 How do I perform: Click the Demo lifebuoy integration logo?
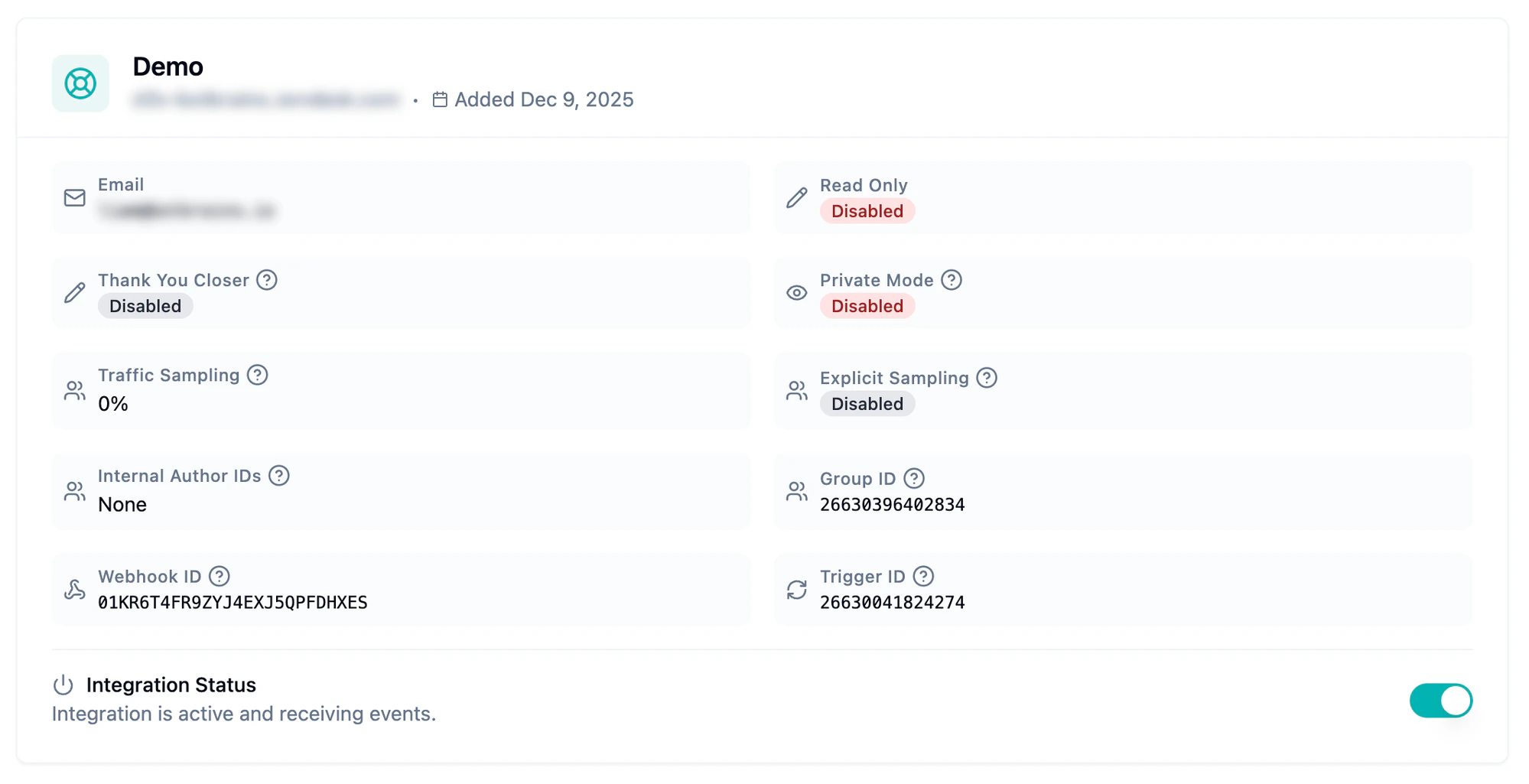(80, 83)
